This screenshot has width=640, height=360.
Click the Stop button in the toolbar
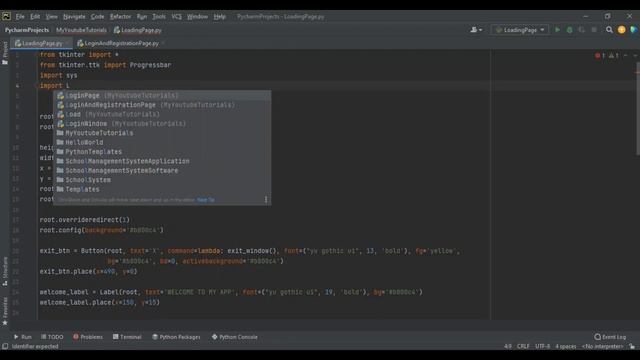pyautogui.click(x=594, y=30)
